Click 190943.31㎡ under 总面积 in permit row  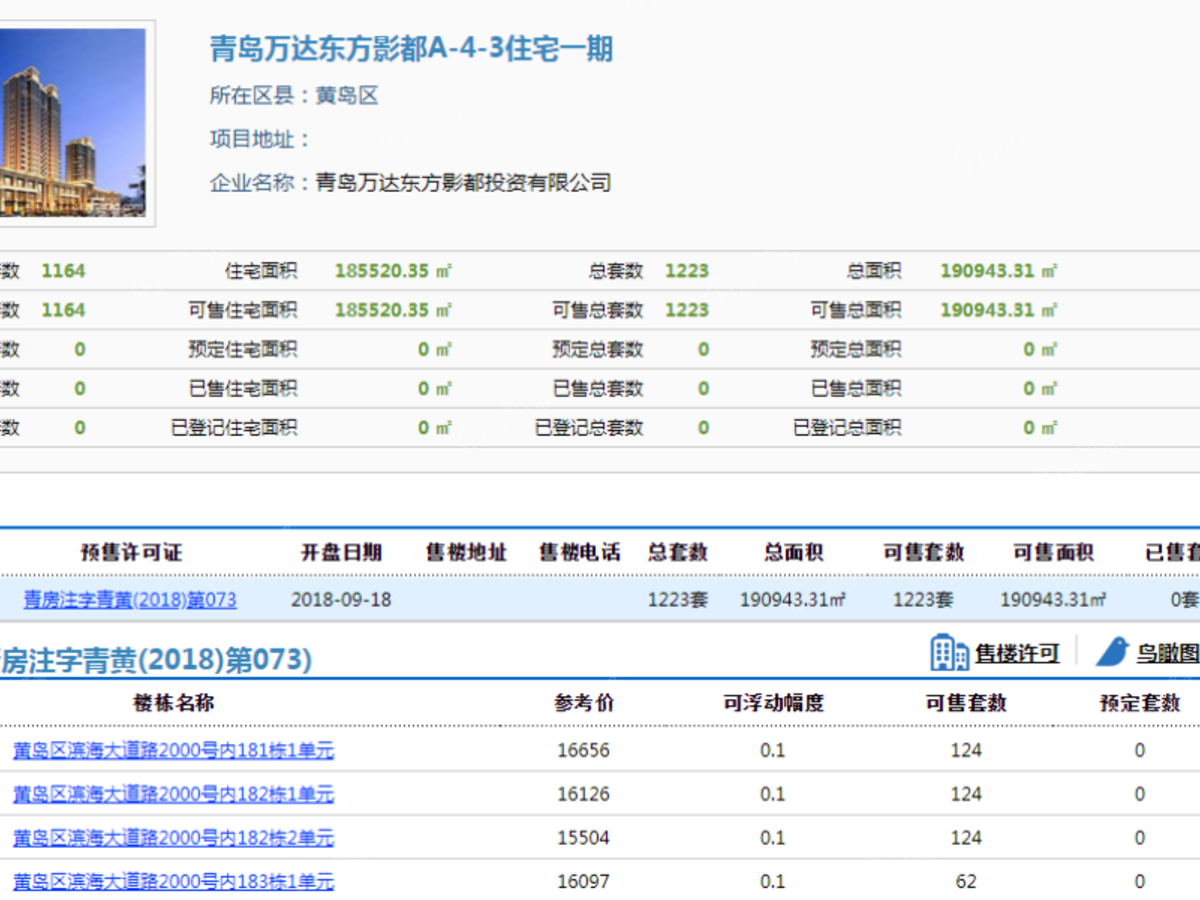[793, 600]
